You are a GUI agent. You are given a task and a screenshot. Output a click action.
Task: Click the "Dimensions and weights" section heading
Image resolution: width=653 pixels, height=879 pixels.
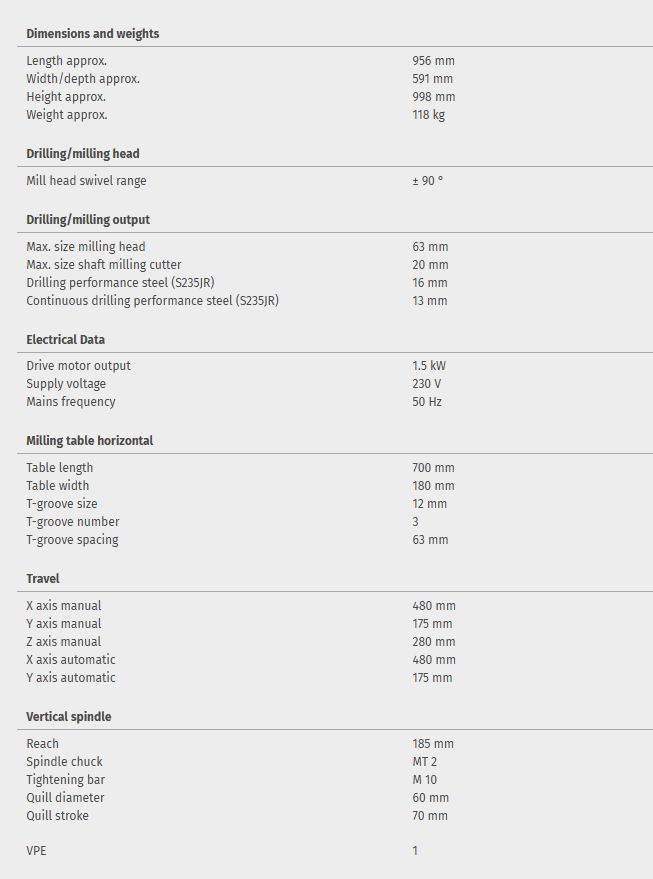point(92,34)
